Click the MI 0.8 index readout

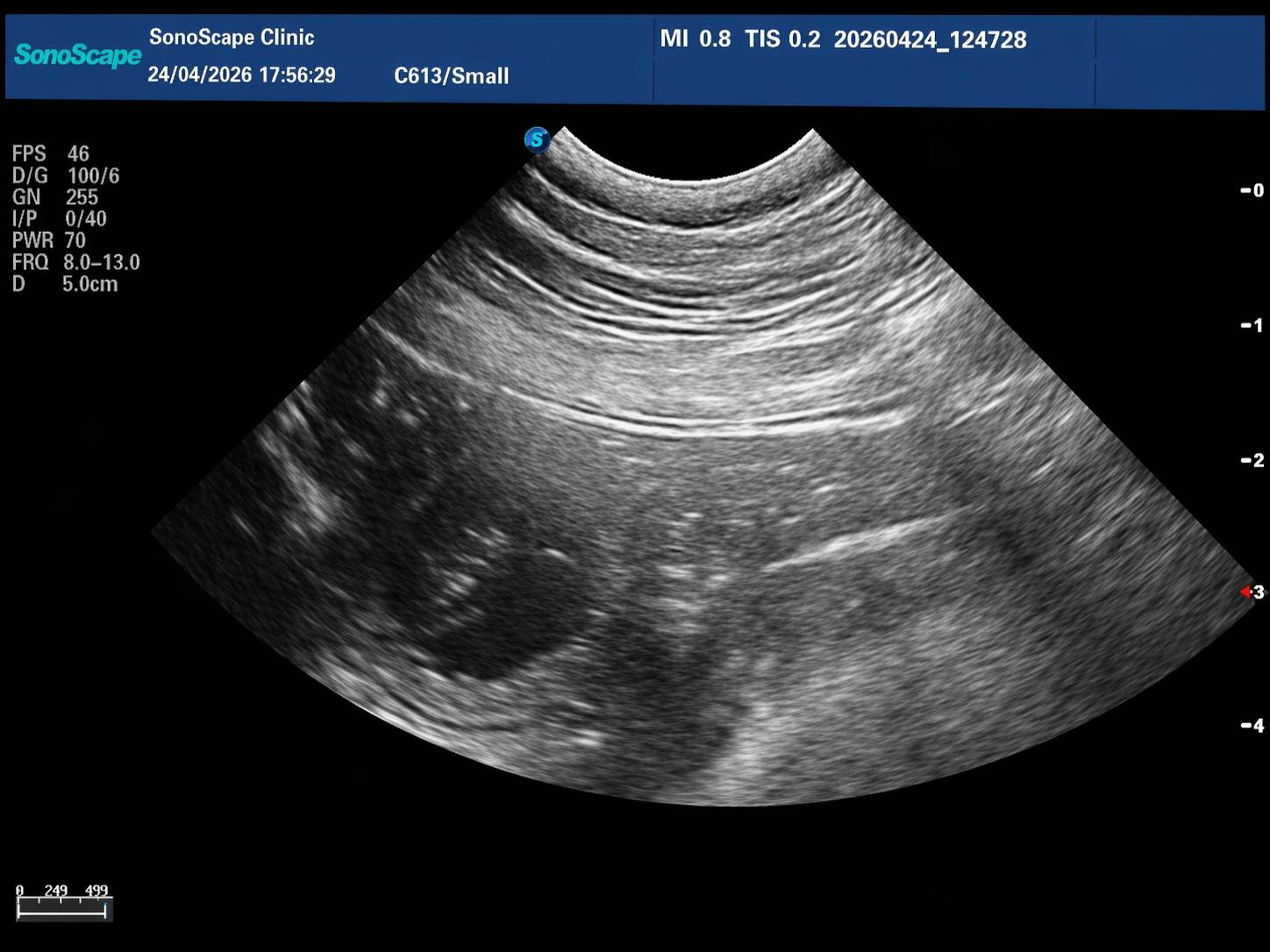695,39
